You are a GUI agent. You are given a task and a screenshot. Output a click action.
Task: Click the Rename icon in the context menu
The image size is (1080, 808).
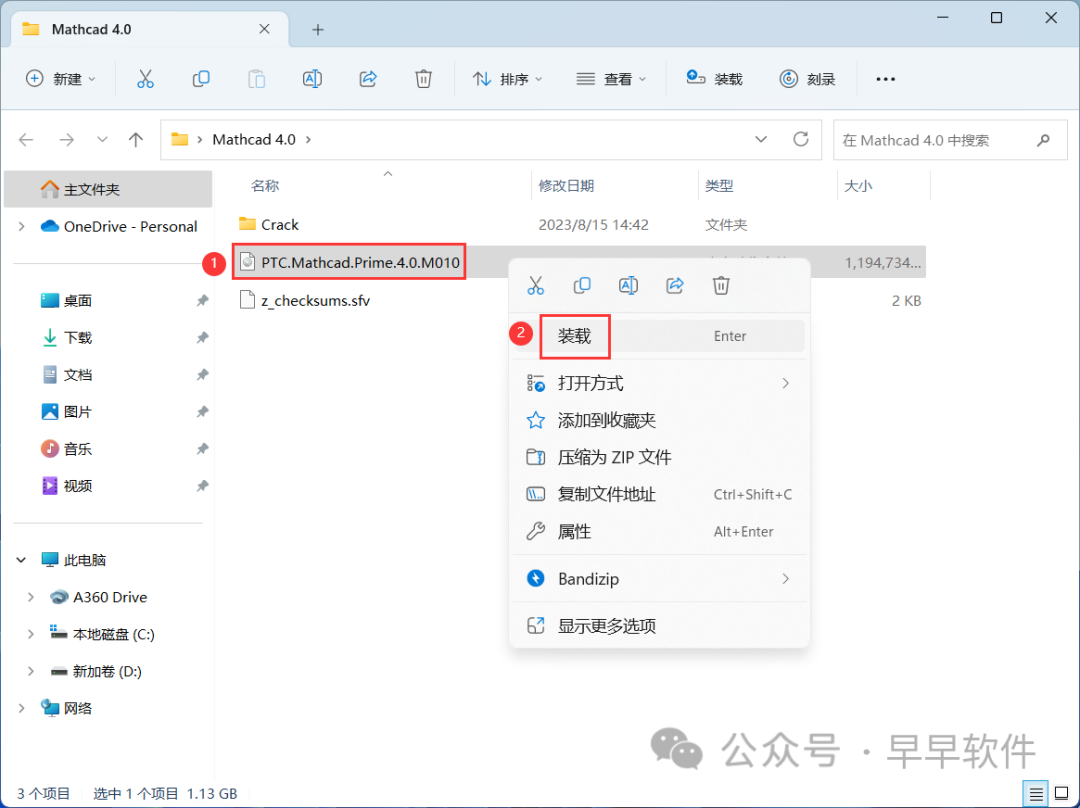click(628, 285)
